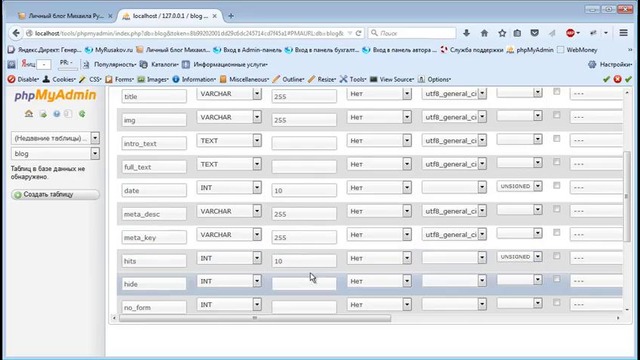Open the INT type dropdown for hide row

point(229,281)
